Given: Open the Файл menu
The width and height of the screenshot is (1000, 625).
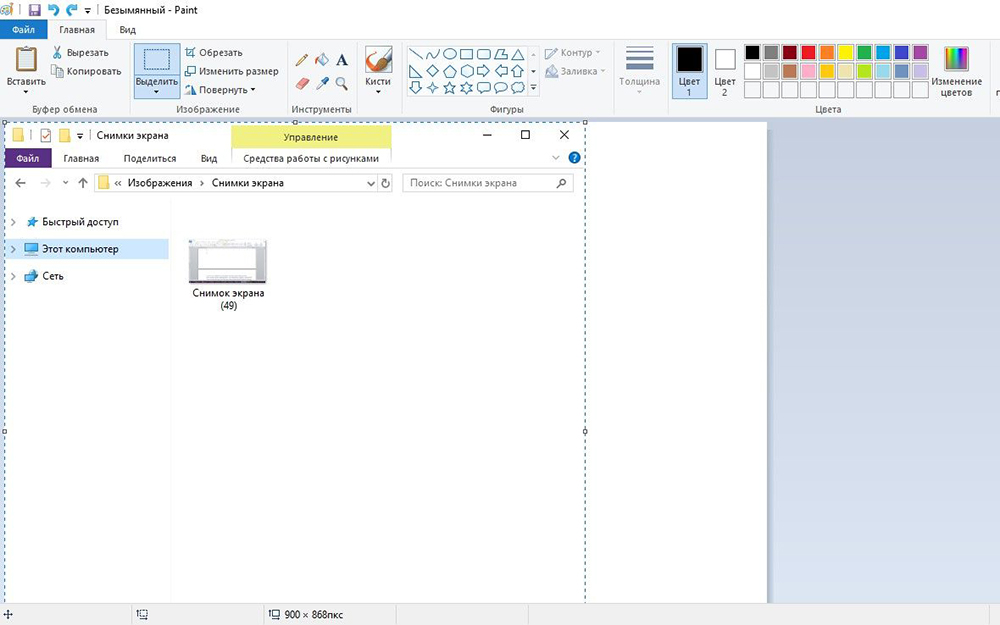Looking at the screenshot, I should pyautogui.click(x=24, y=30).
